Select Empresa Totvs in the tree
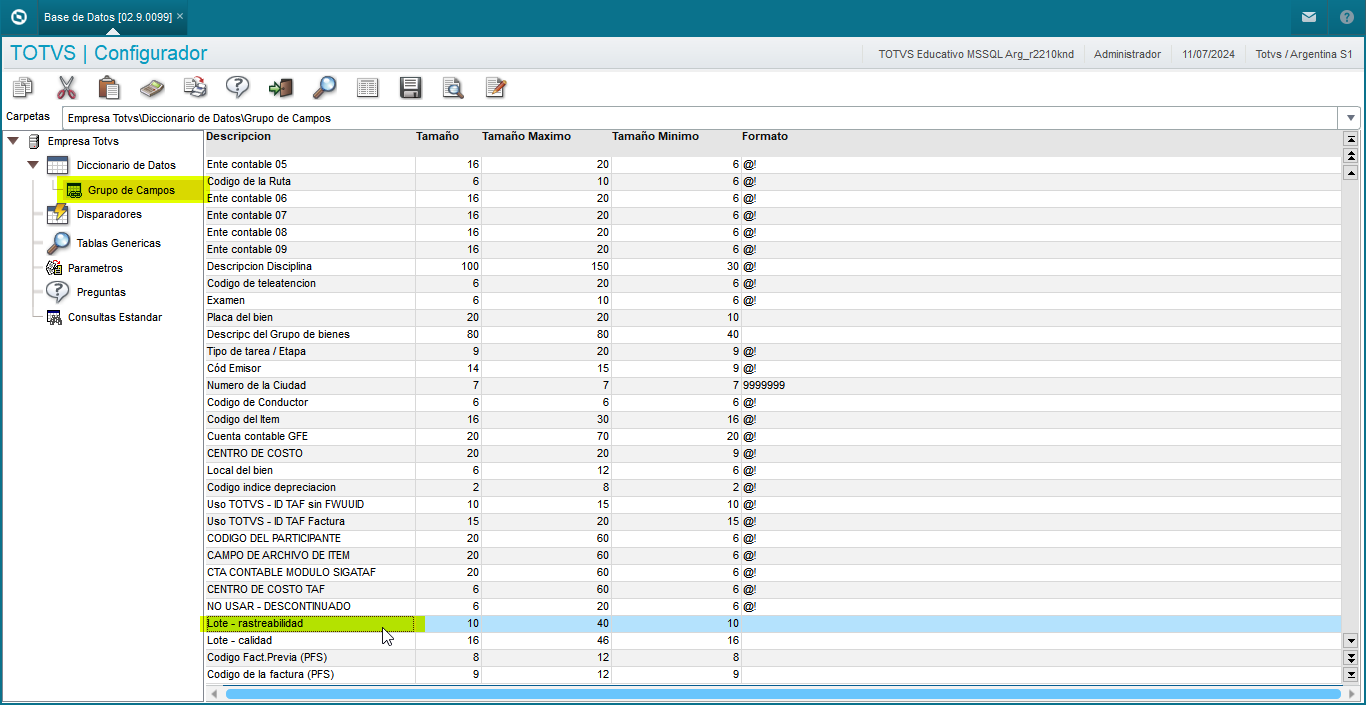Image resolution: width=1366 pixels, height=705 pixels. click(x=83, y=141)
